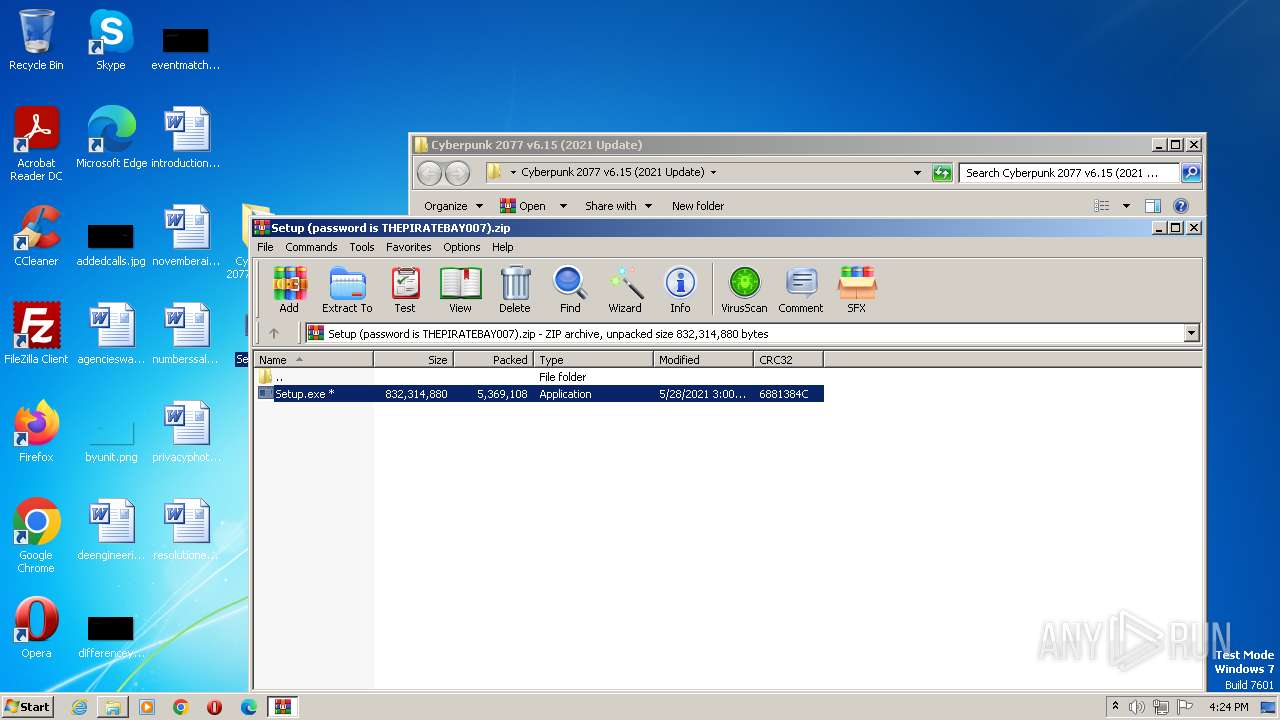Select the Skype desktop shortcut
Screen dimensions: 1280x720
[110, 40]
